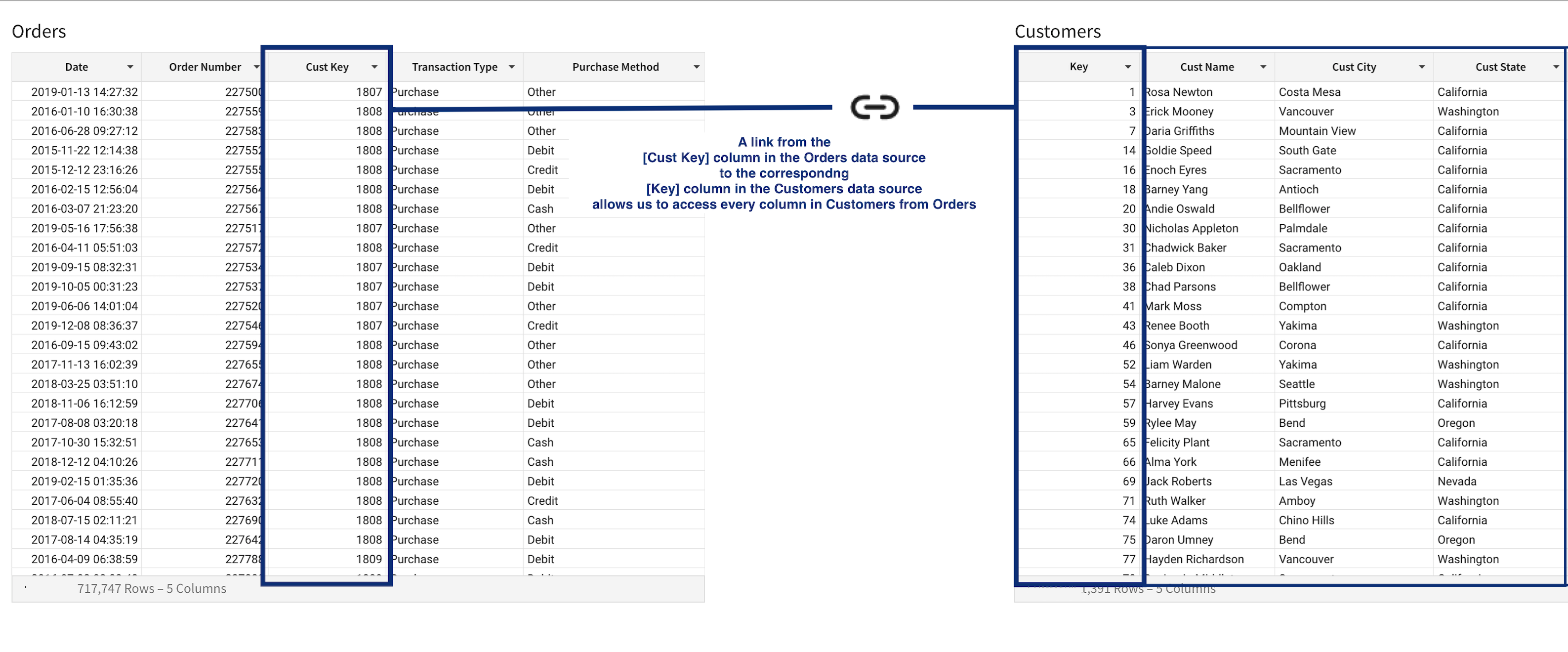This screenshot has height=652, width=1568.
Task: Open Transaction Type column dropdown arrow
Action: [x=511, y=67]
